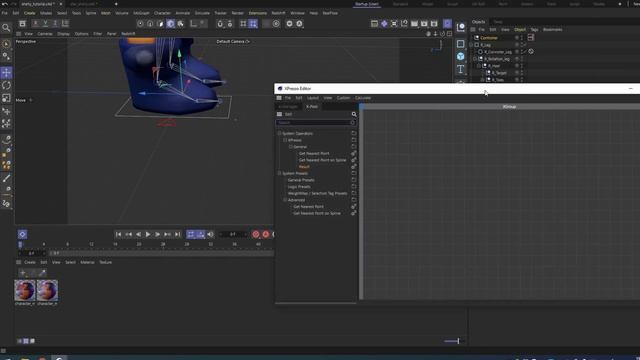The height and width of the screenshot is (360, 640).
Task: Open the Default Camera dropdown in viewport
Action: [233, 42]
